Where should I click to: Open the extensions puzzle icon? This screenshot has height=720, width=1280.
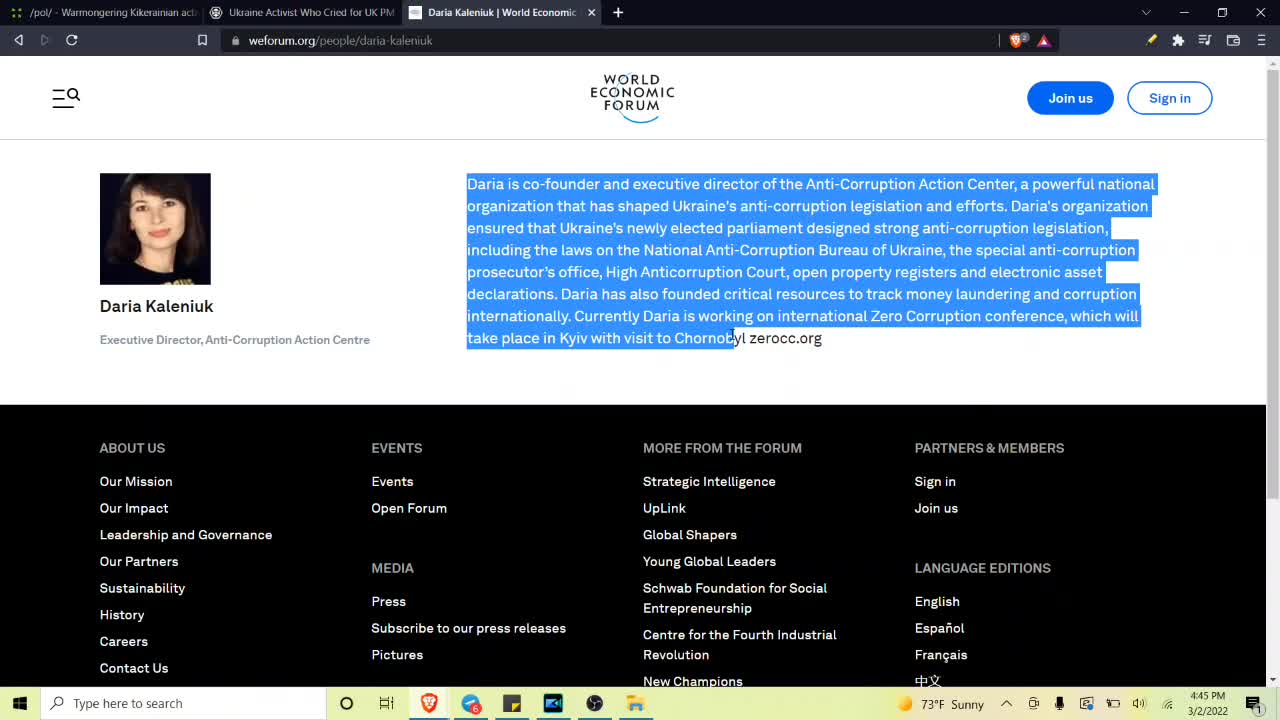point(1178,41)
